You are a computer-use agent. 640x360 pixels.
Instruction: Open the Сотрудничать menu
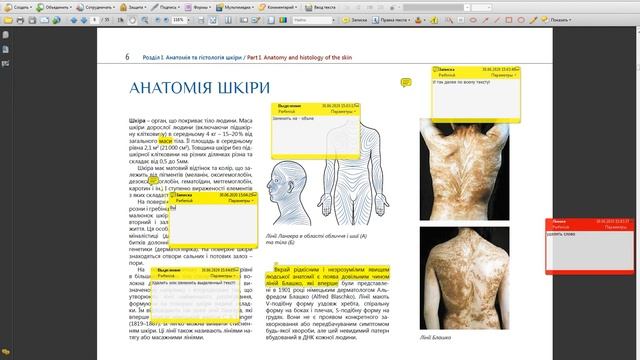[96, 7]
